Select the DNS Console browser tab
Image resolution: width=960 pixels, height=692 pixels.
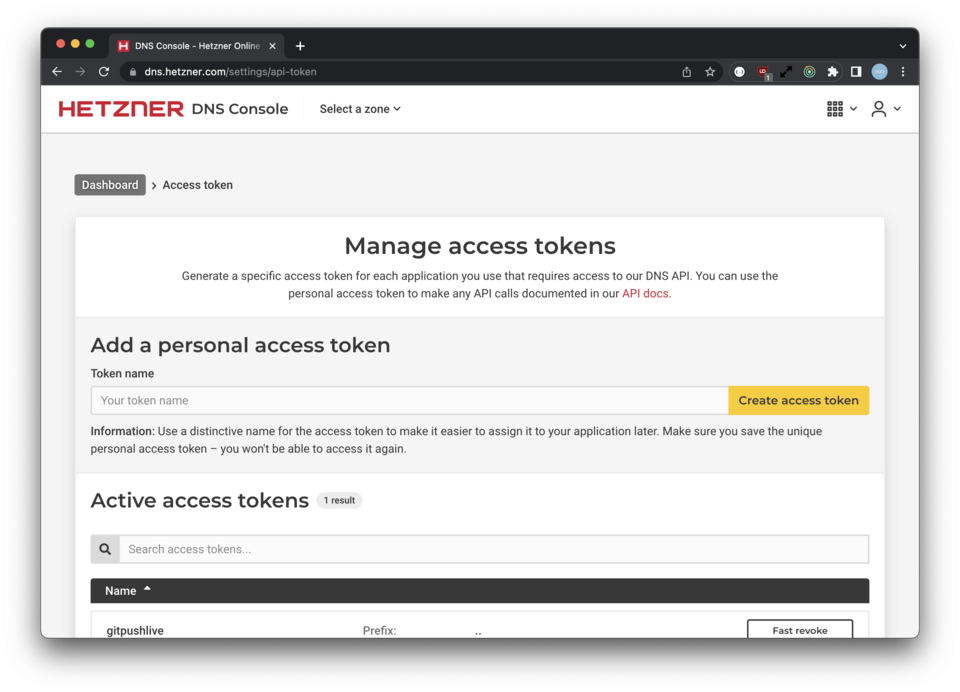point(197,46)
